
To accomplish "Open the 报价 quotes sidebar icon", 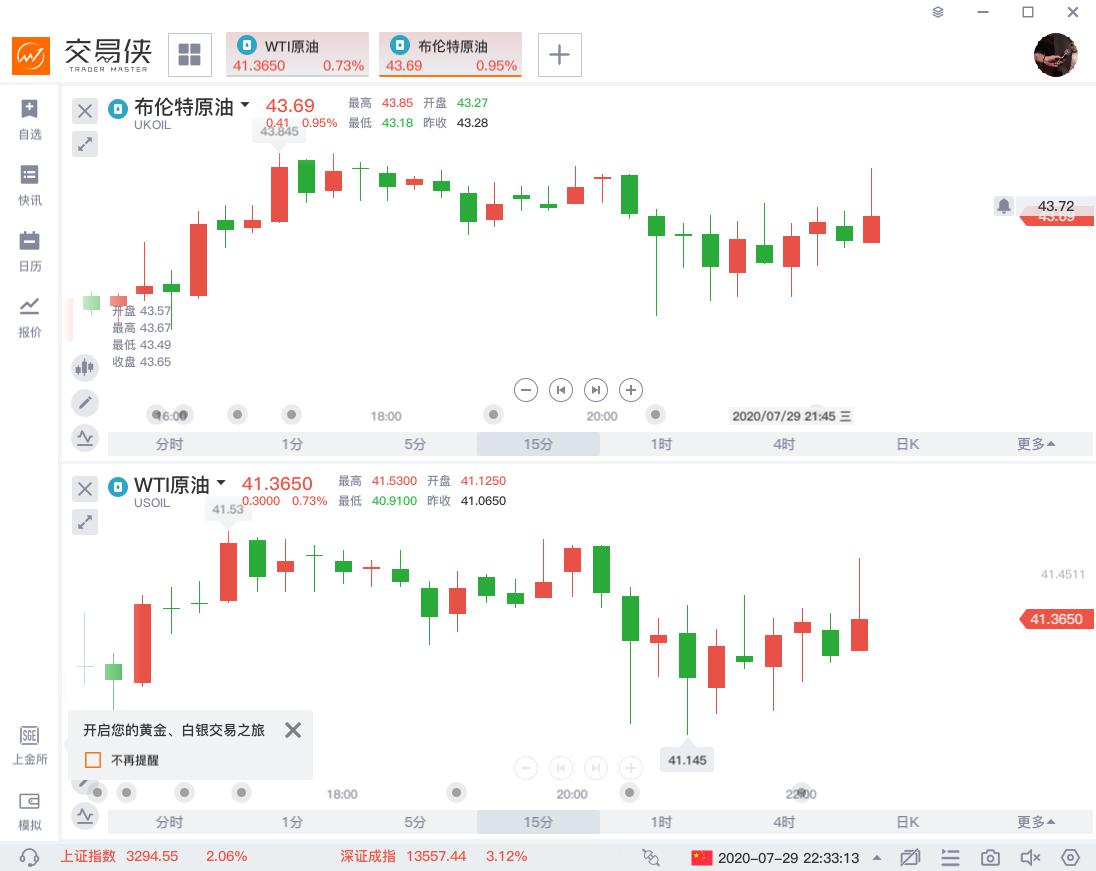I will point(29,317).
